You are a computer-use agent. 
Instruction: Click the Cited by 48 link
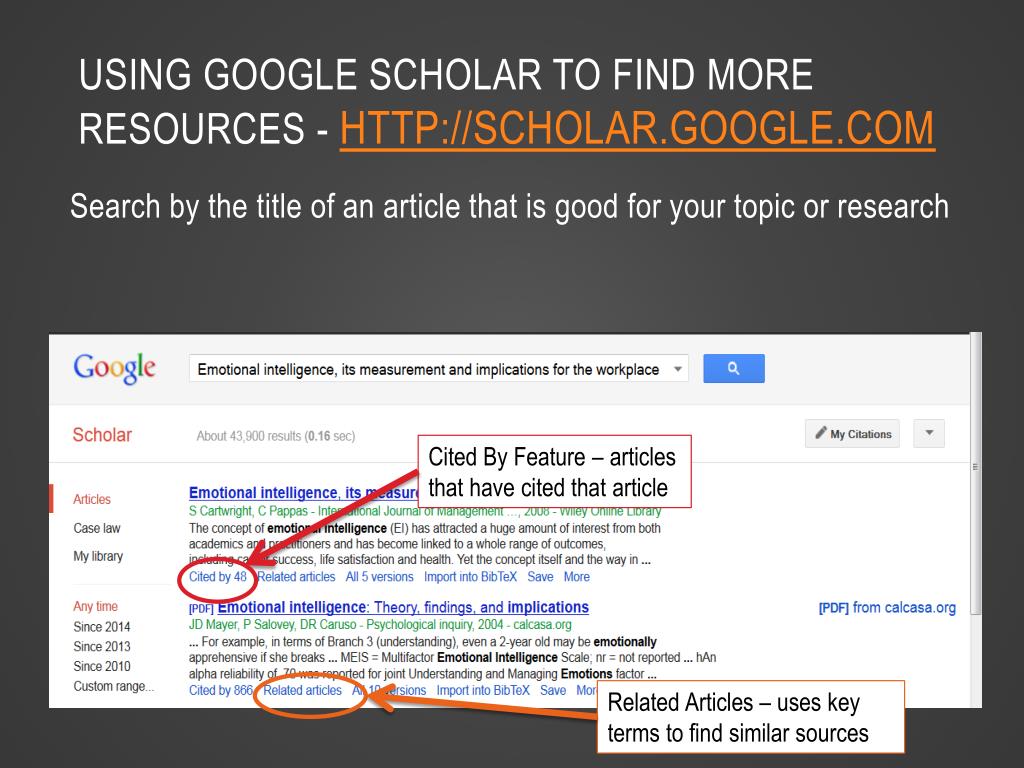pyautogui.click(x=217, y=577)
